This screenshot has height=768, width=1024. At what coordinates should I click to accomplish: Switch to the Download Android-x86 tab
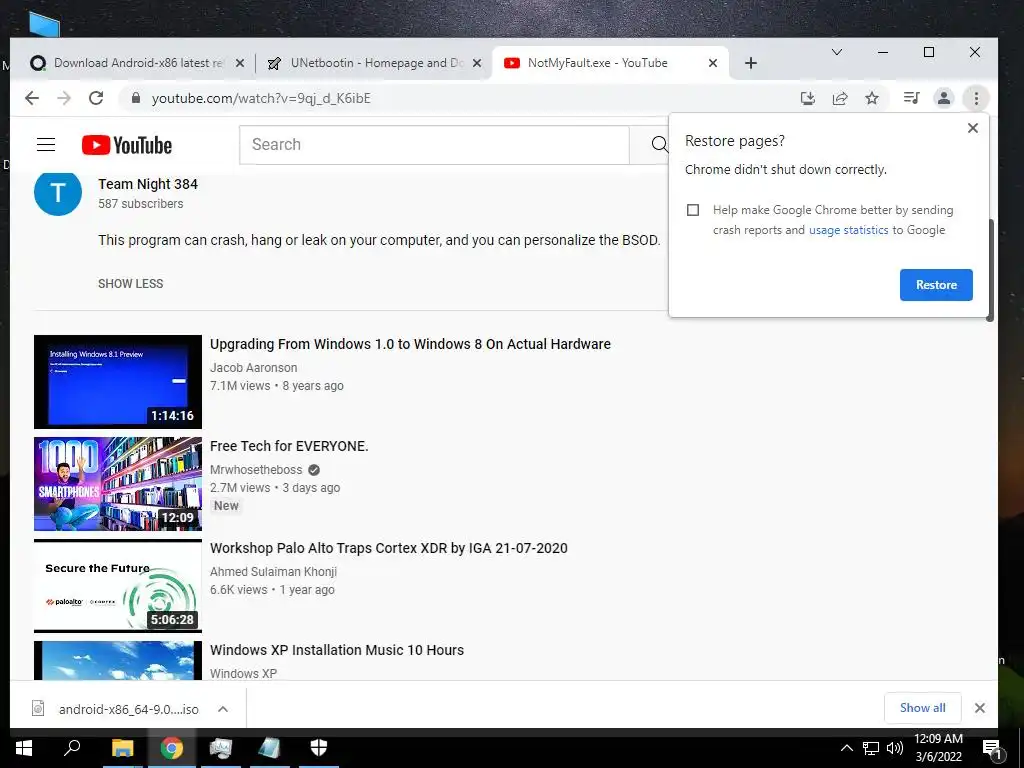pos(138,63)
